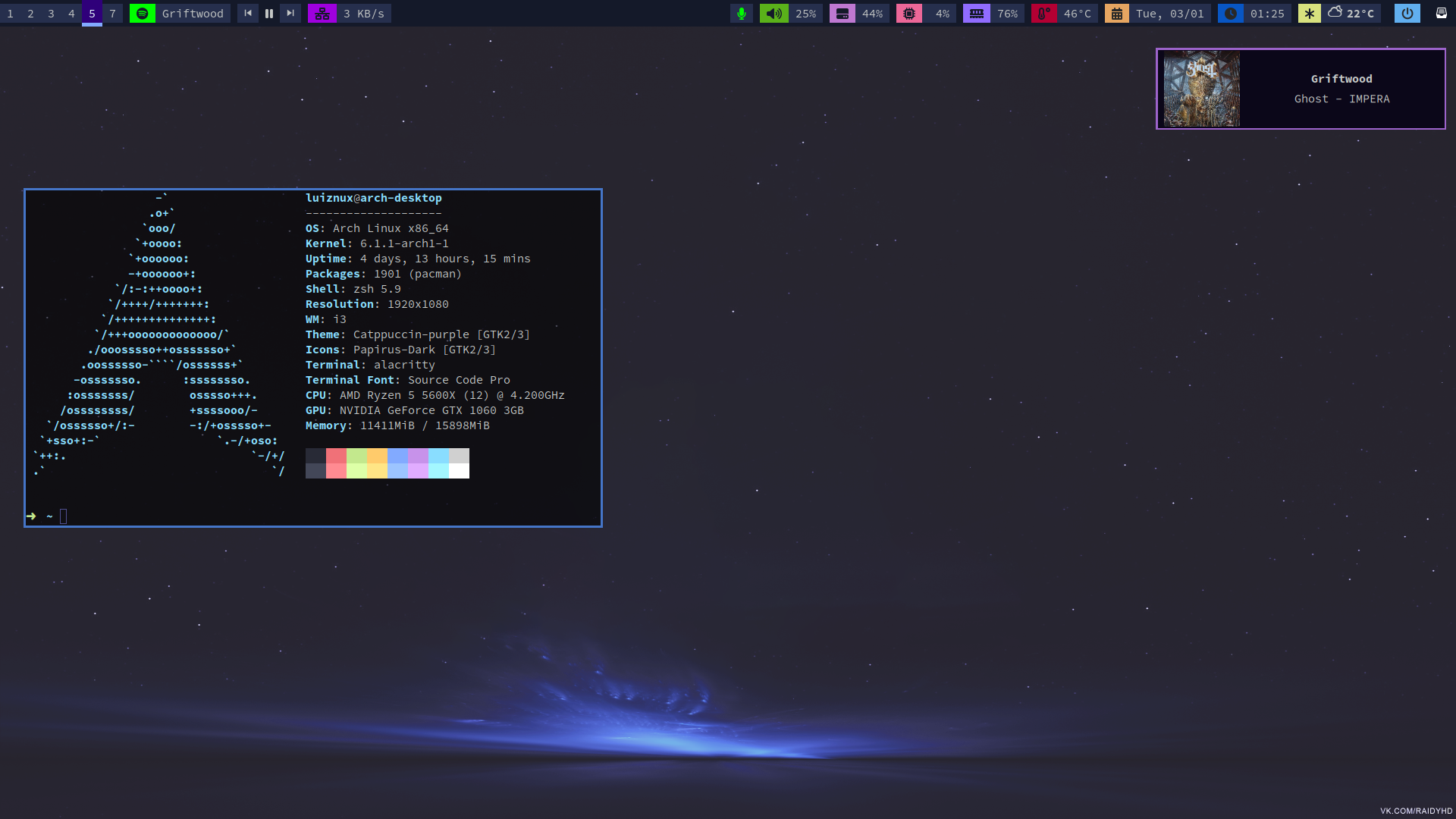Switch to workspace 7

(112, 14)
